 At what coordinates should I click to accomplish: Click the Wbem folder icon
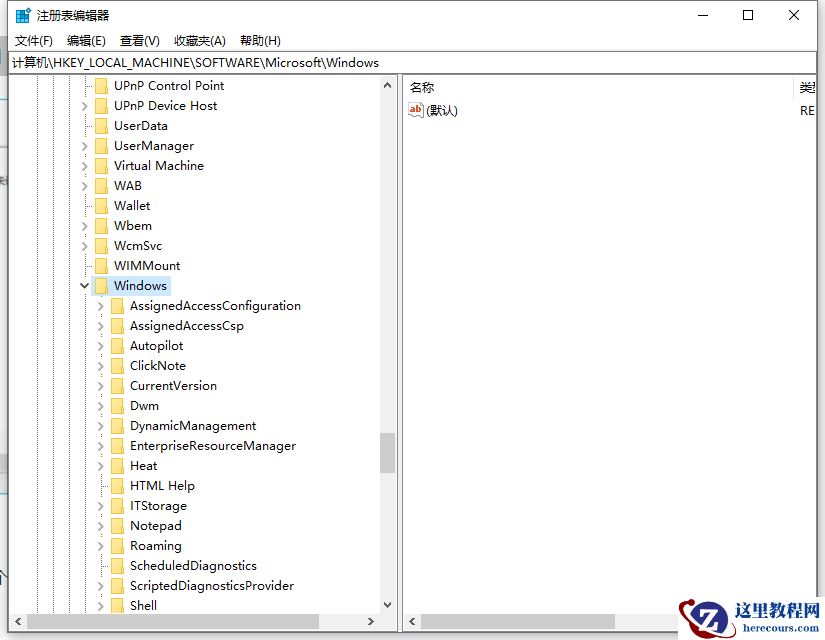pos(103,225)
